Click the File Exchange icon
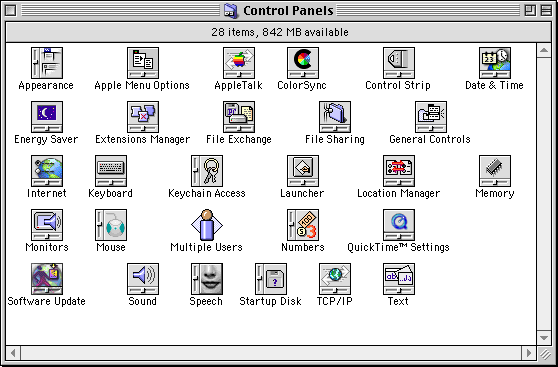 click(x=239, y=117)
